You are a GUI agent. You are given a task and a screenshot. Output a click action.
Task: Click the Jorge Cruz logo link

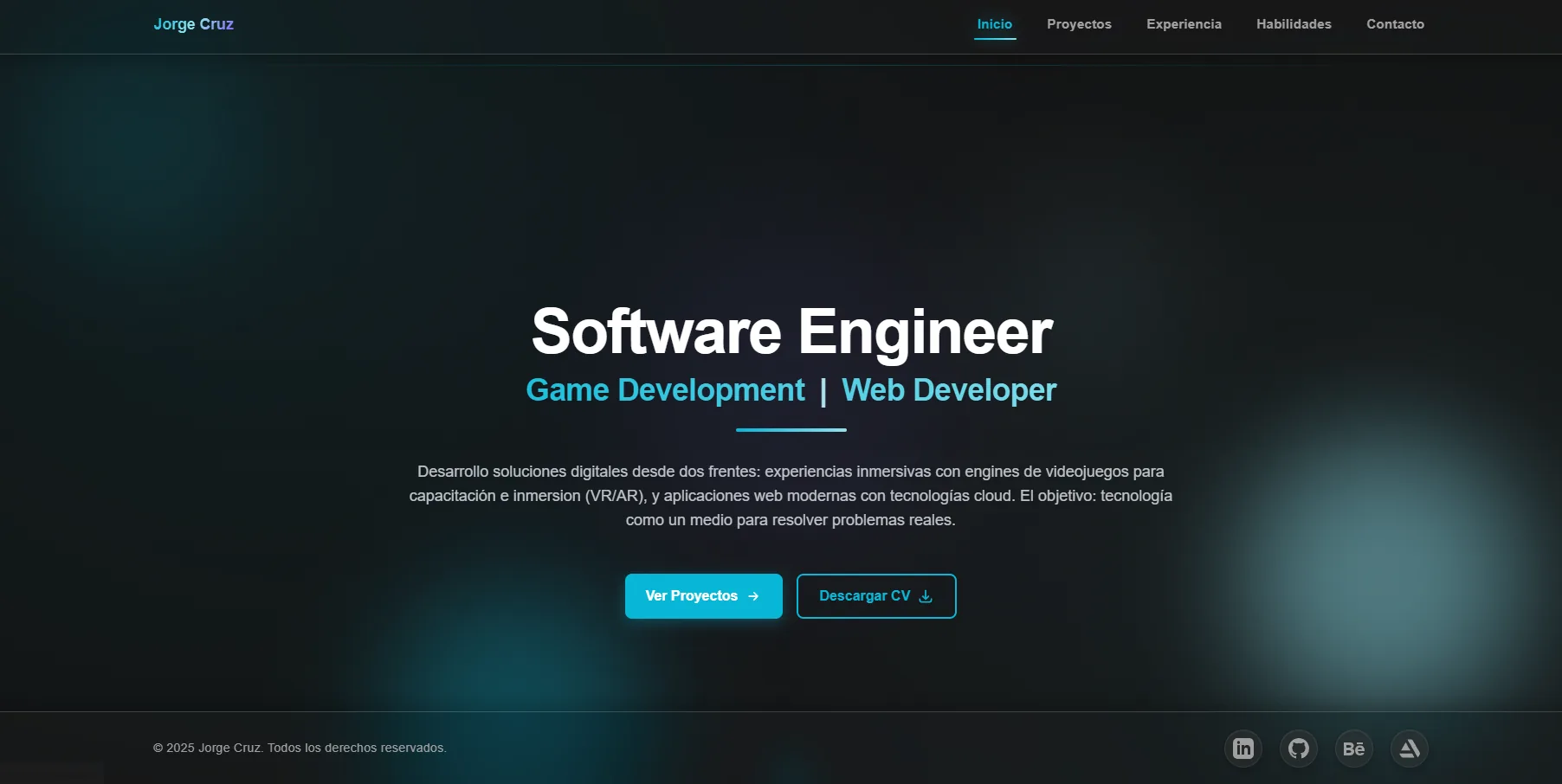coord(193,24)
